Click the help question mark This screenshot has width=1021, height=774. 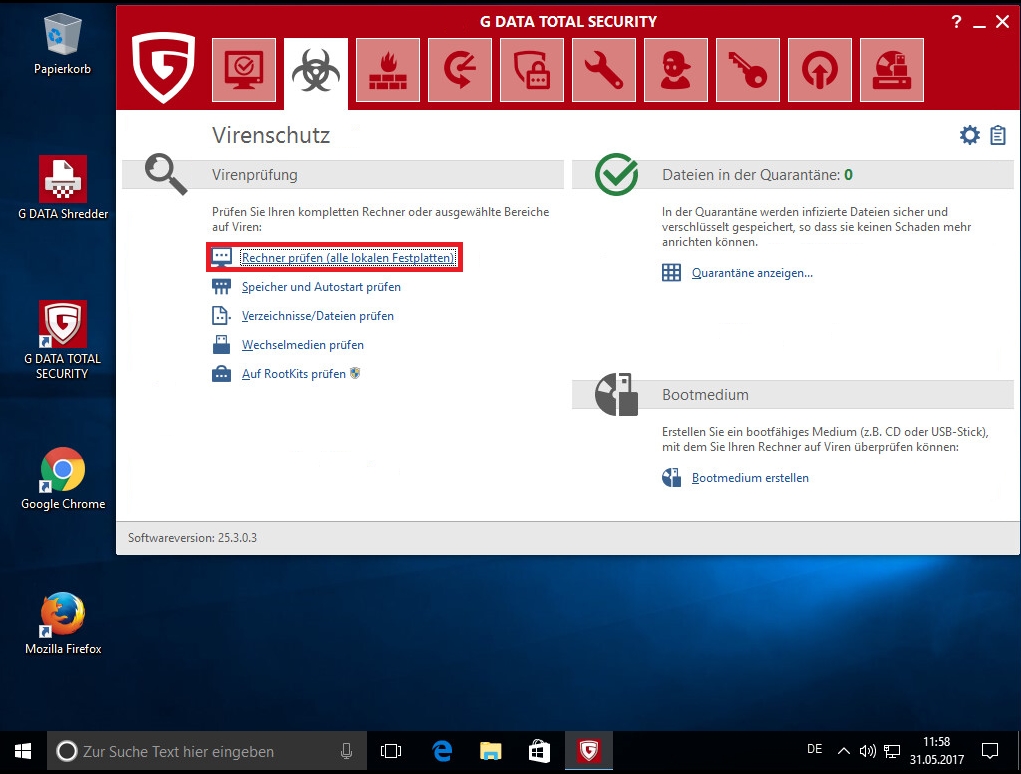click(x=956, y=22)
